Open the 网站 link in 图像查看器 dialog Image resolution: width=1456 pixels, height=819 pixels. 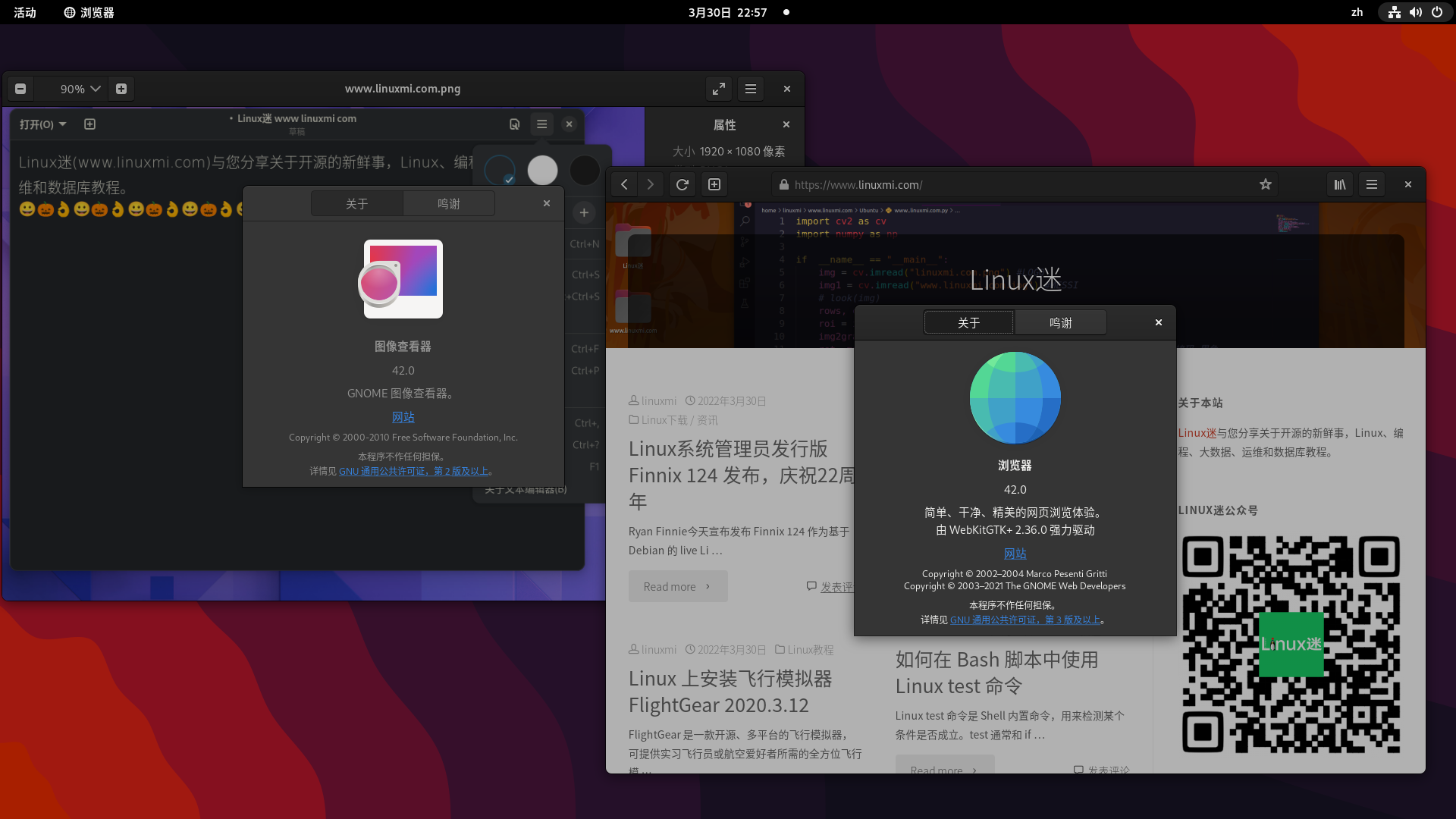403,417
